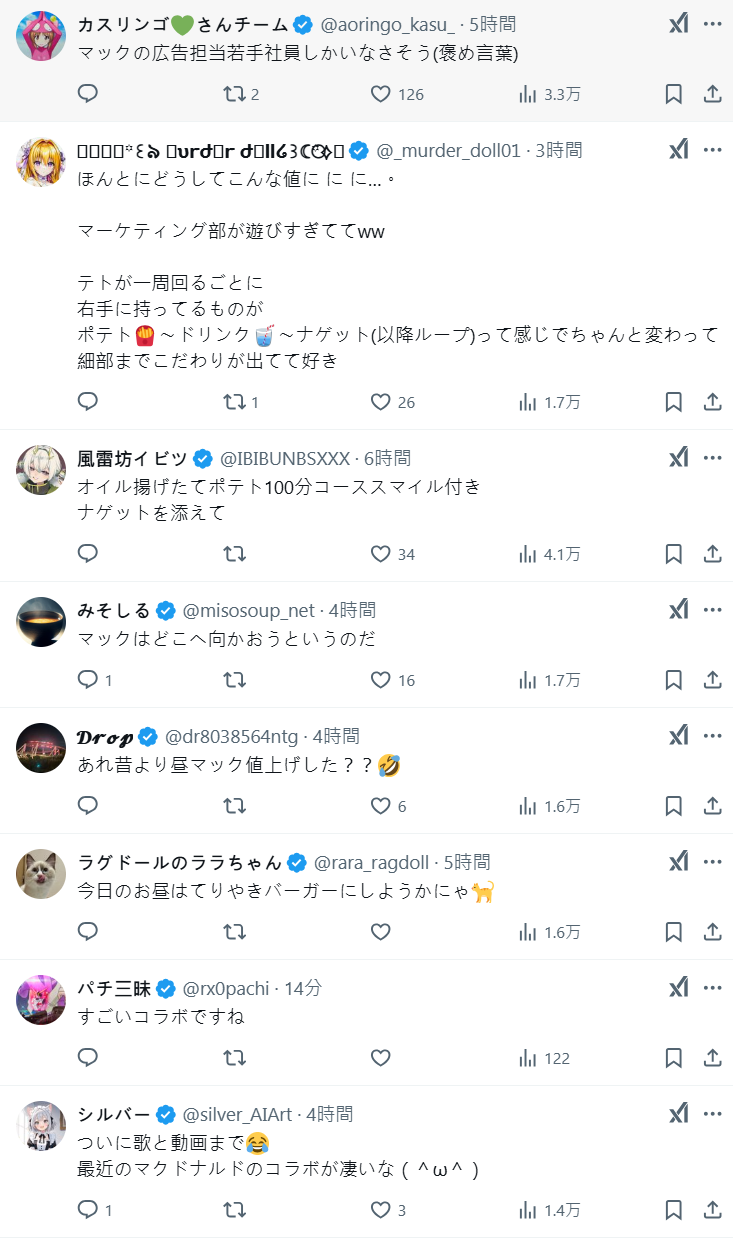The height and width of the screenshot is (1245, 733).
Task: Like the 風雷坊イビツ tweet
Action: pos(380,554)
